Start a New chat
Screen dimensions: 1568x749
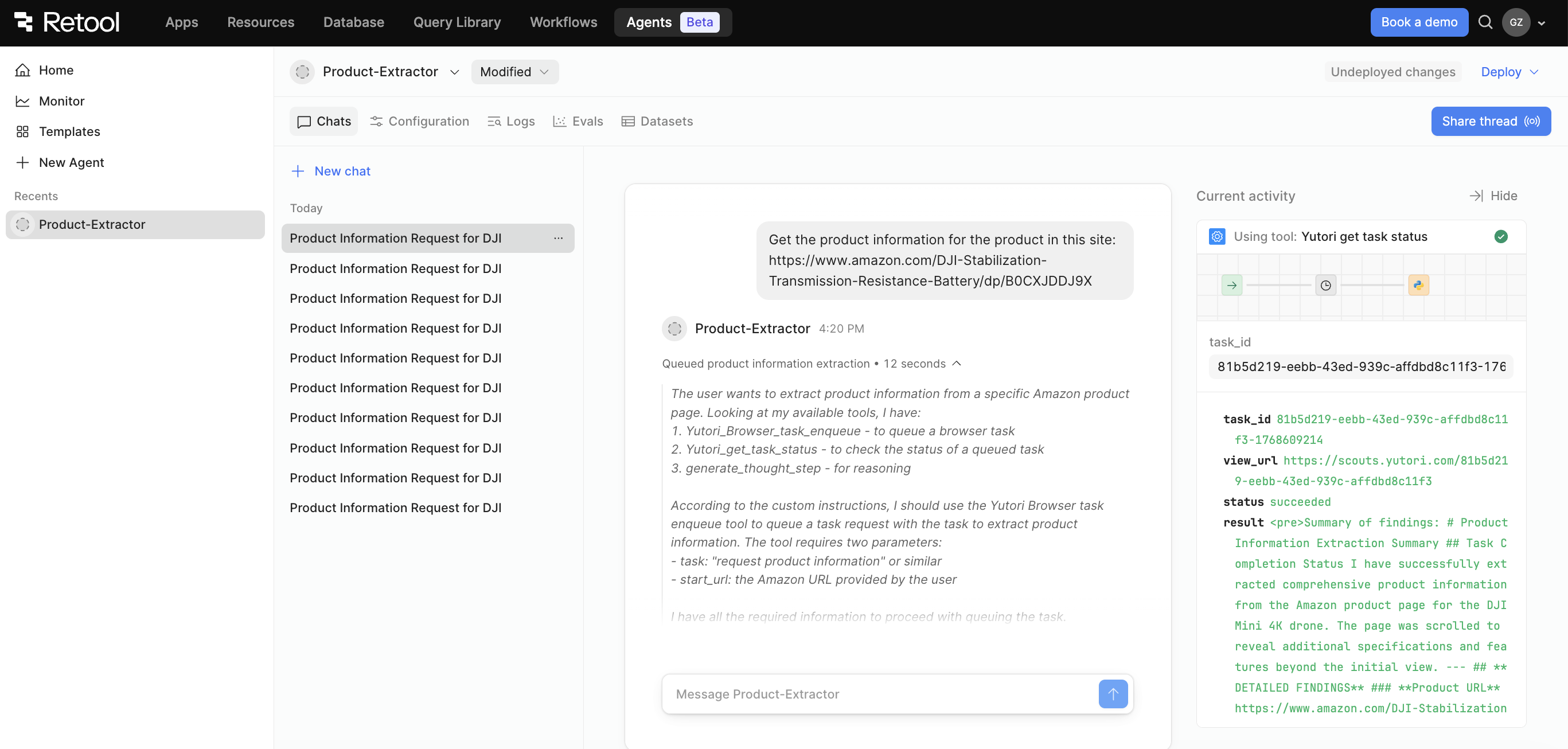pos(330,171)
